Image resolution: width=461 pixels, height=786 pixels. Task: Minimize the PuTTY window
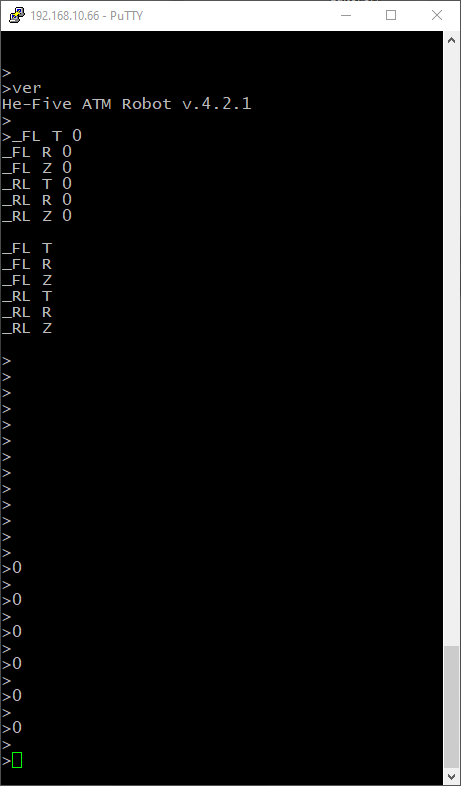coord(346,15)
